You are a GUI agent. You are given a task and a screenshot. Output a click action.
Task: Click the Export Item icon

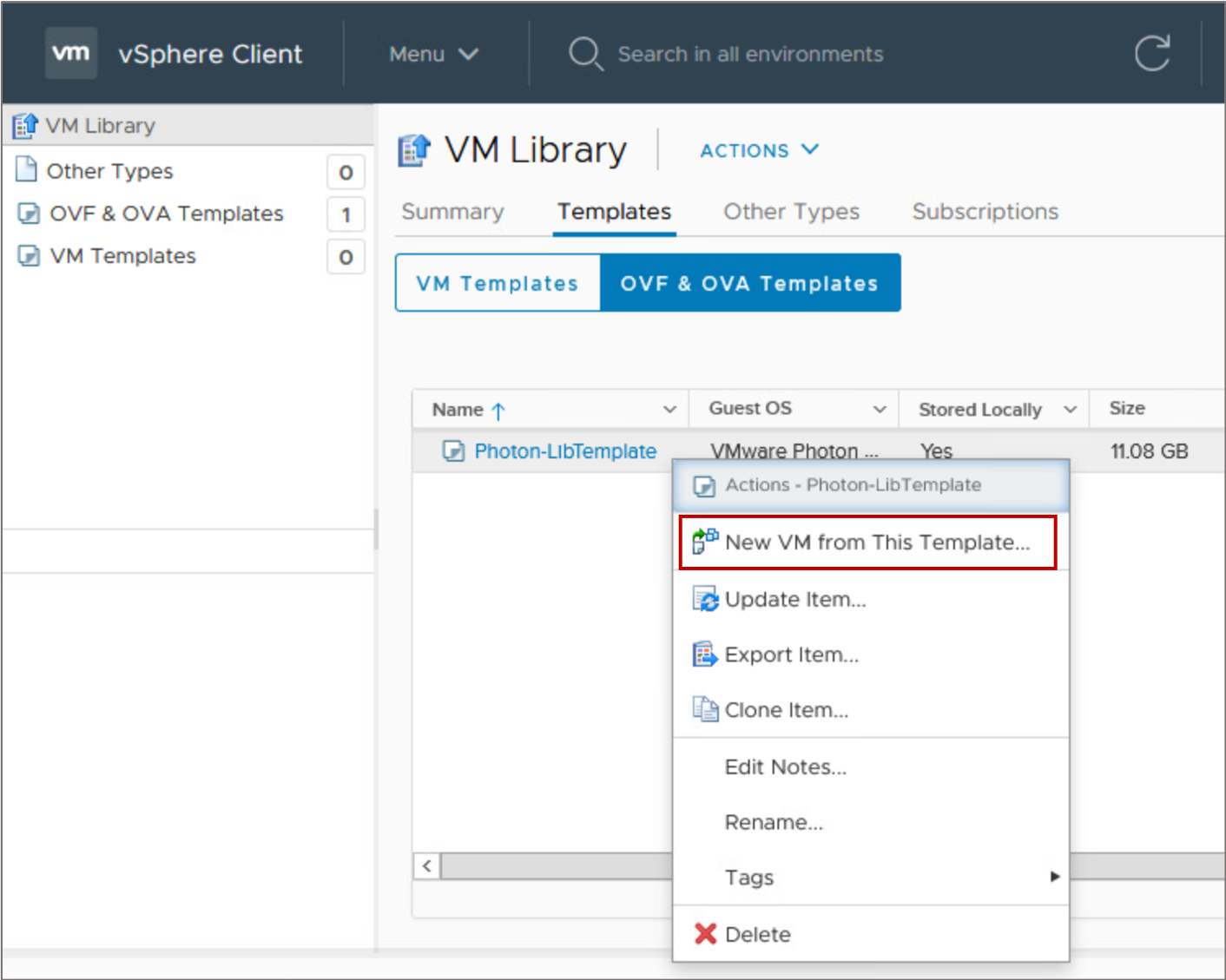pyautogui.click(x=705, y=654)
